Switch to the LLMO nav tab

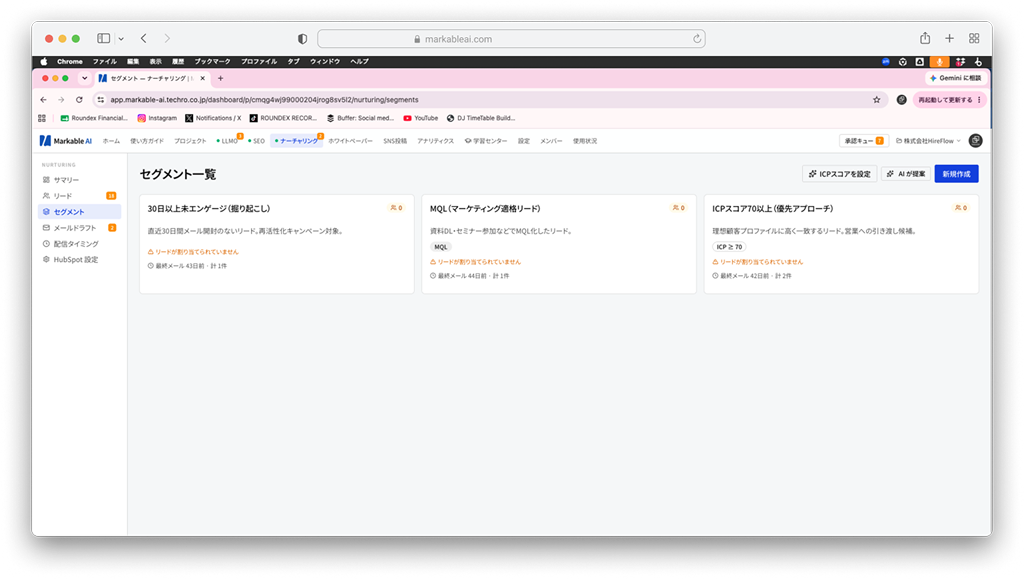[227, 141]
